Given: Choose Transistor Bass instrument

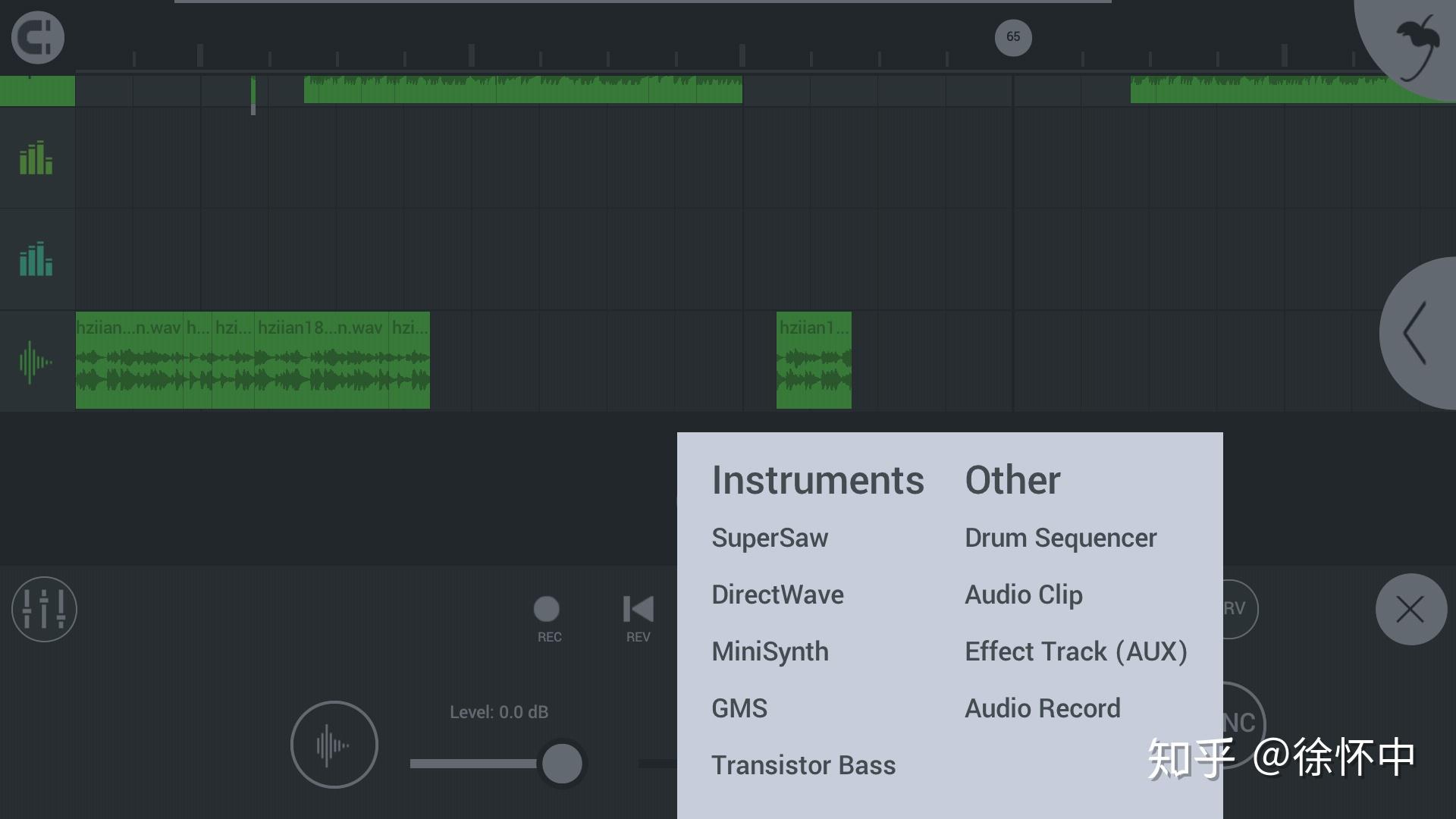Looking at the screenshot, I should 803,765.
